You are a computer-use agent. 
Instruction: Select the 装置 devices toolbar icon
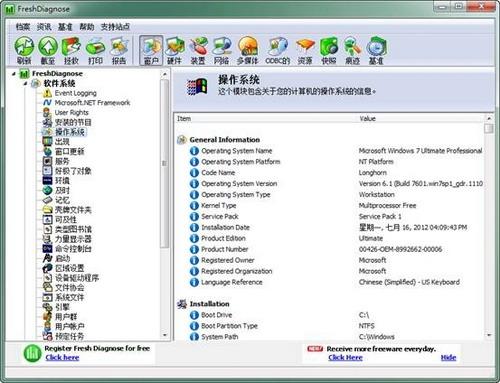(x=198, y=50)
